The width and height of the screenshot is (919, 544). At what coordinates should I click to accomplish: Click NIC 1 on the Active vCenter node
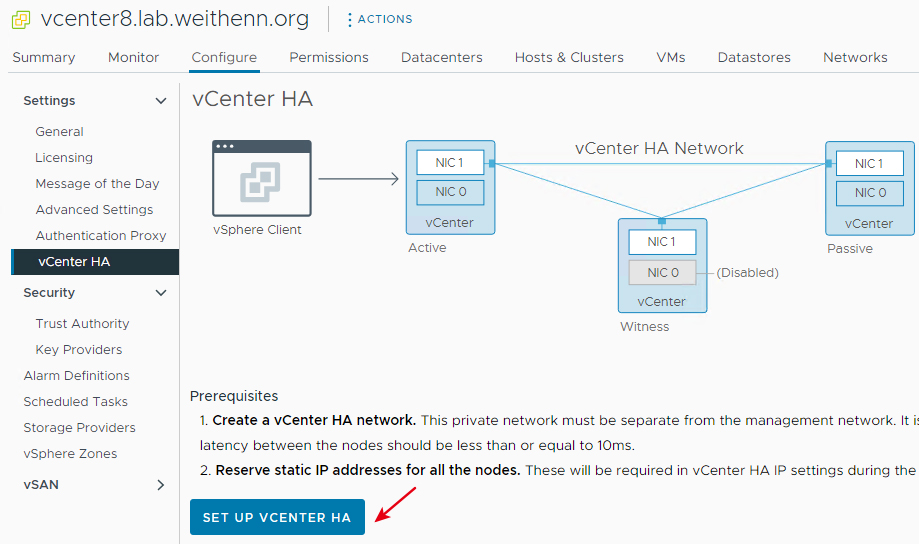pos(450,162)
